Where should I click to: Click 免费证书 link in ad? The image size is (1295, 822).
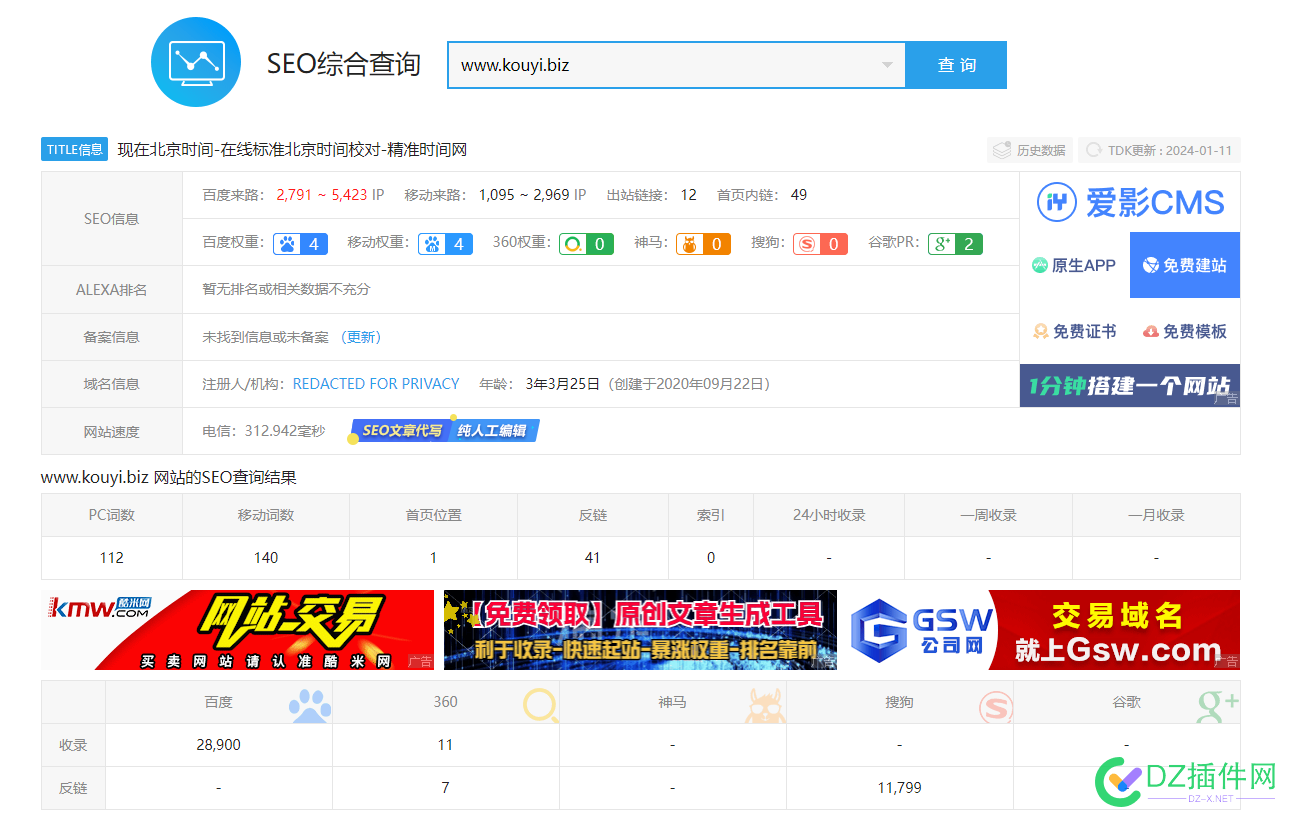coord(1075,331)
